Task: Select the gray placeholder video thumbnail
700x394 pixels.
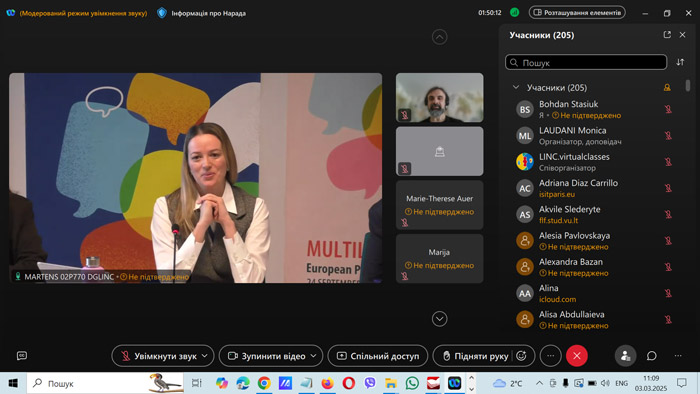Action: point(440,151)
